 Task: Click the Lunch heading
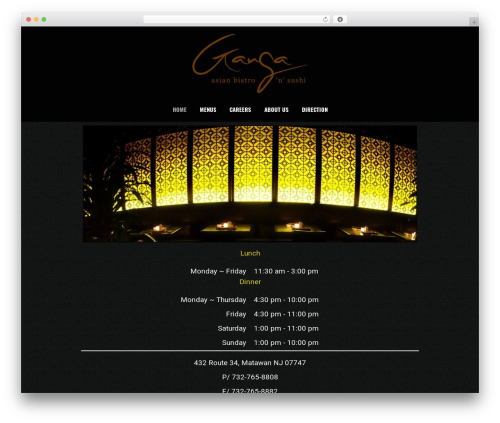tap(250, 253)
